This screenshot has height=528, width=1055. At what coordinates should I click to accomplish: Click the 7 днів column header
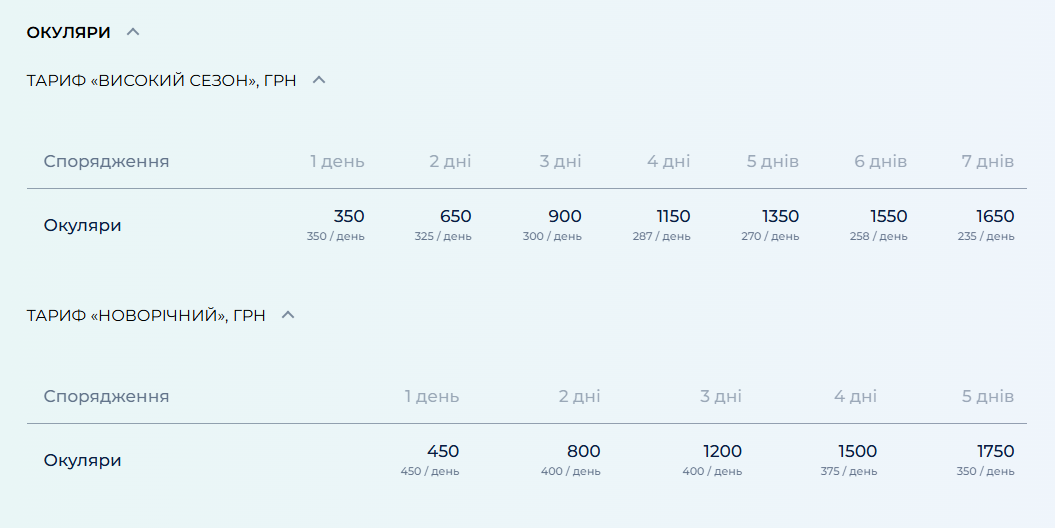987,161
